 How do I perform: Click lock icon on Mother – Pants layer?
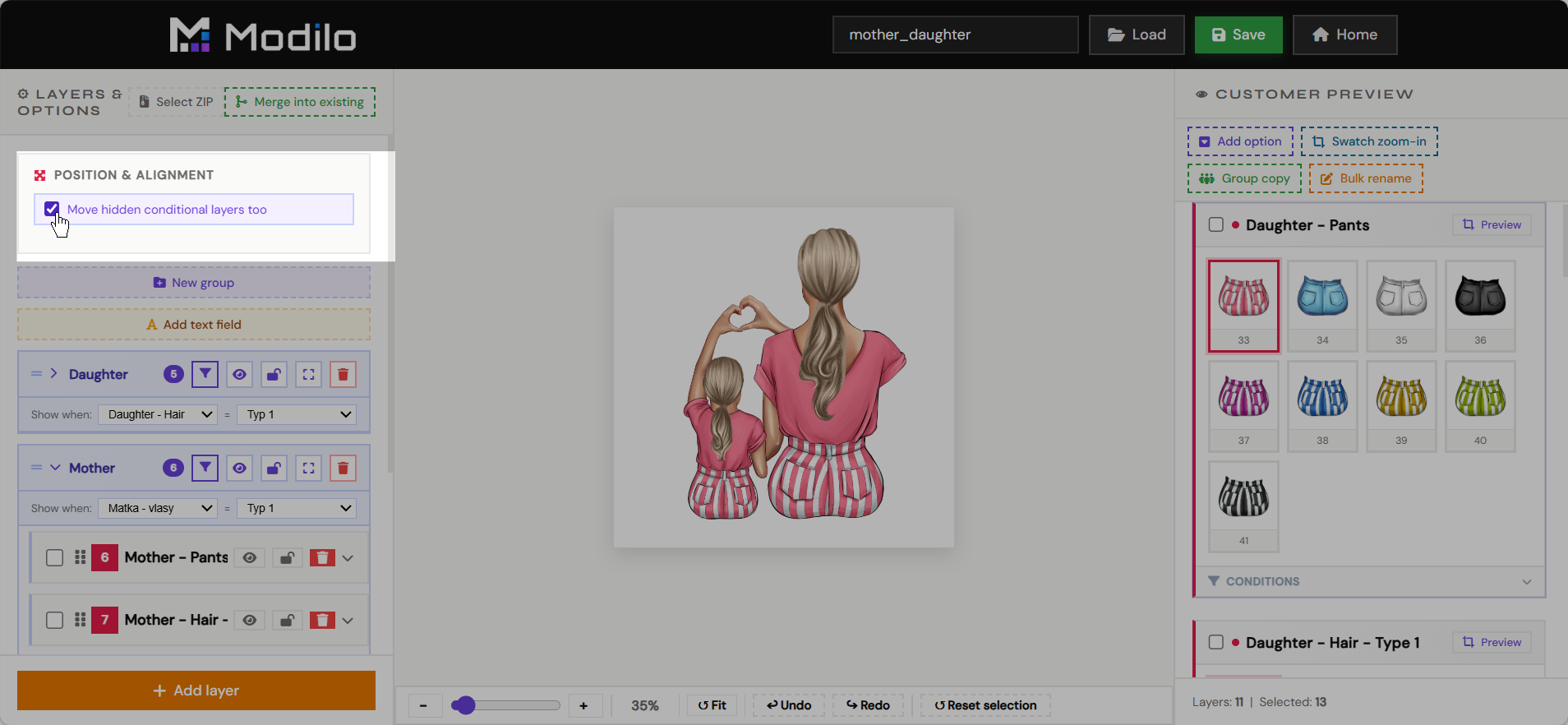[287, 558]
